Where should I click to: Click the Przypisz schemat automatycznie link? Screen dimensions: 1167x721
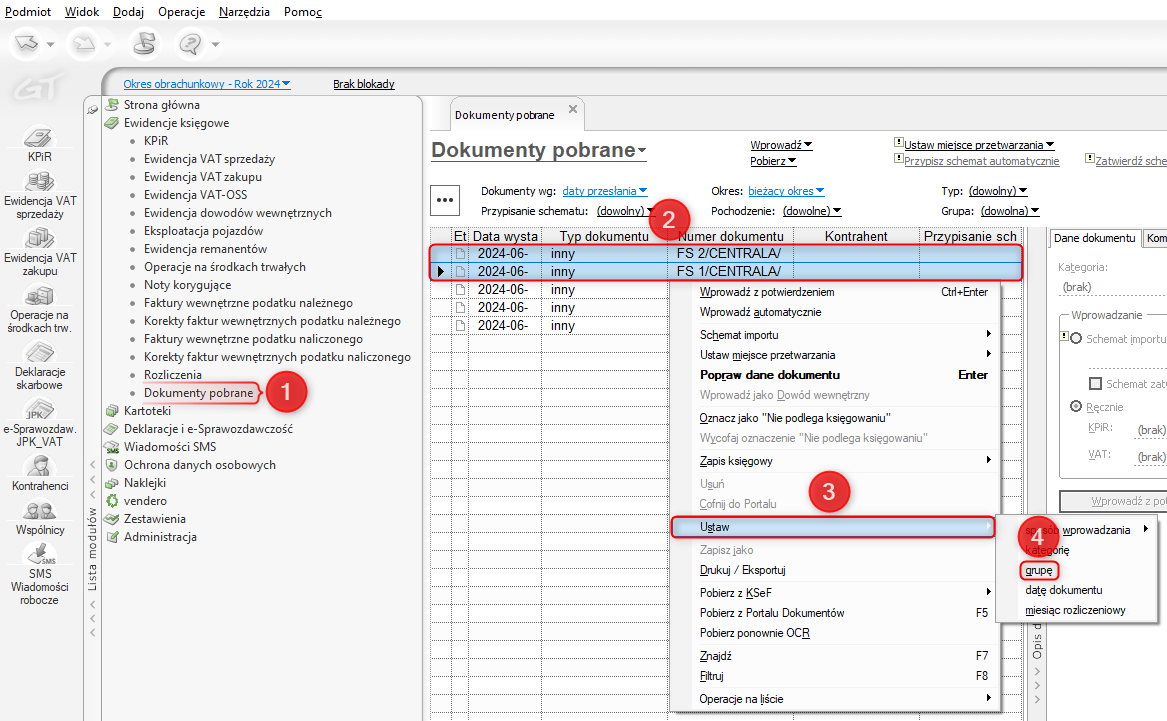981,161
